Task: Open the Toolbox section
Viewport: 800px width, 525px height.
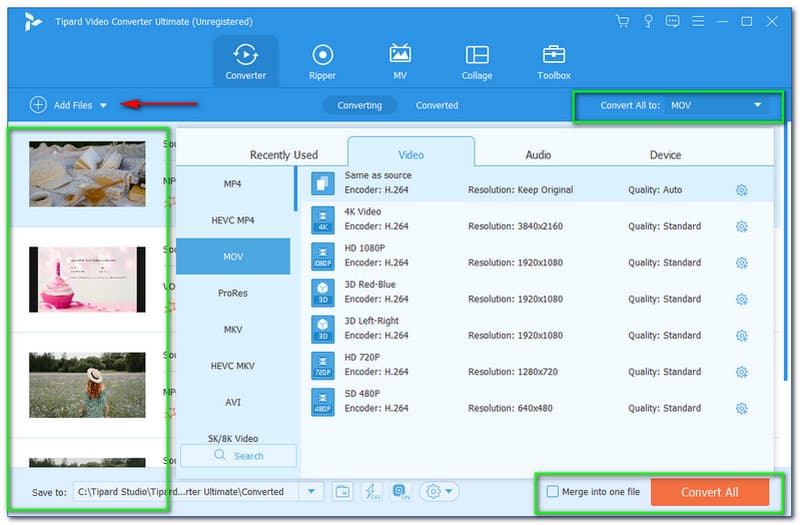Action: (553, 62)
